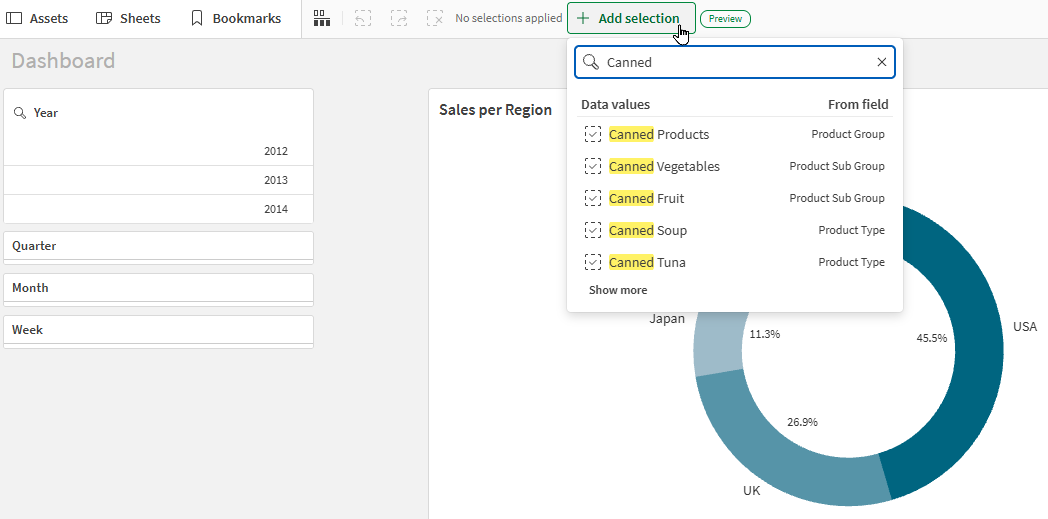Click the Add selection button

[x=631, y=18]
